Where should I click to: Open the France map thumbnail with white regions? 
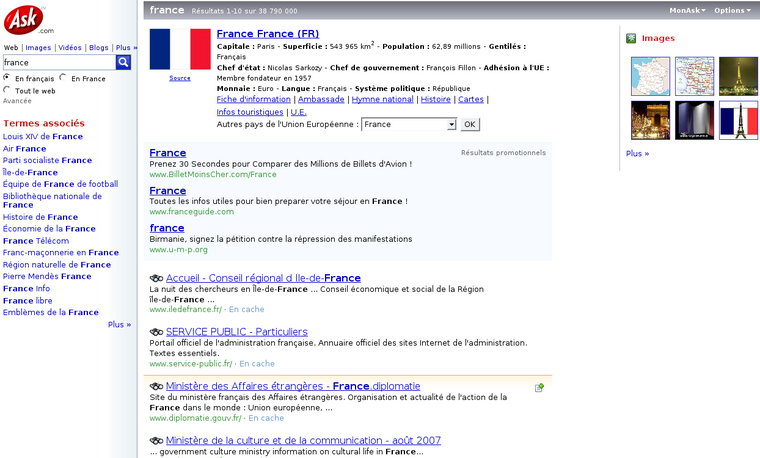tap(650, 76)
